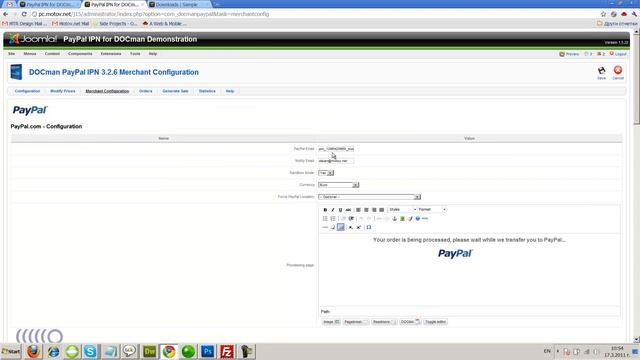The height and width of the screenshot is (360, 640).
Task: Open Skype from the taskbar
Action: [x=90, y=351]
